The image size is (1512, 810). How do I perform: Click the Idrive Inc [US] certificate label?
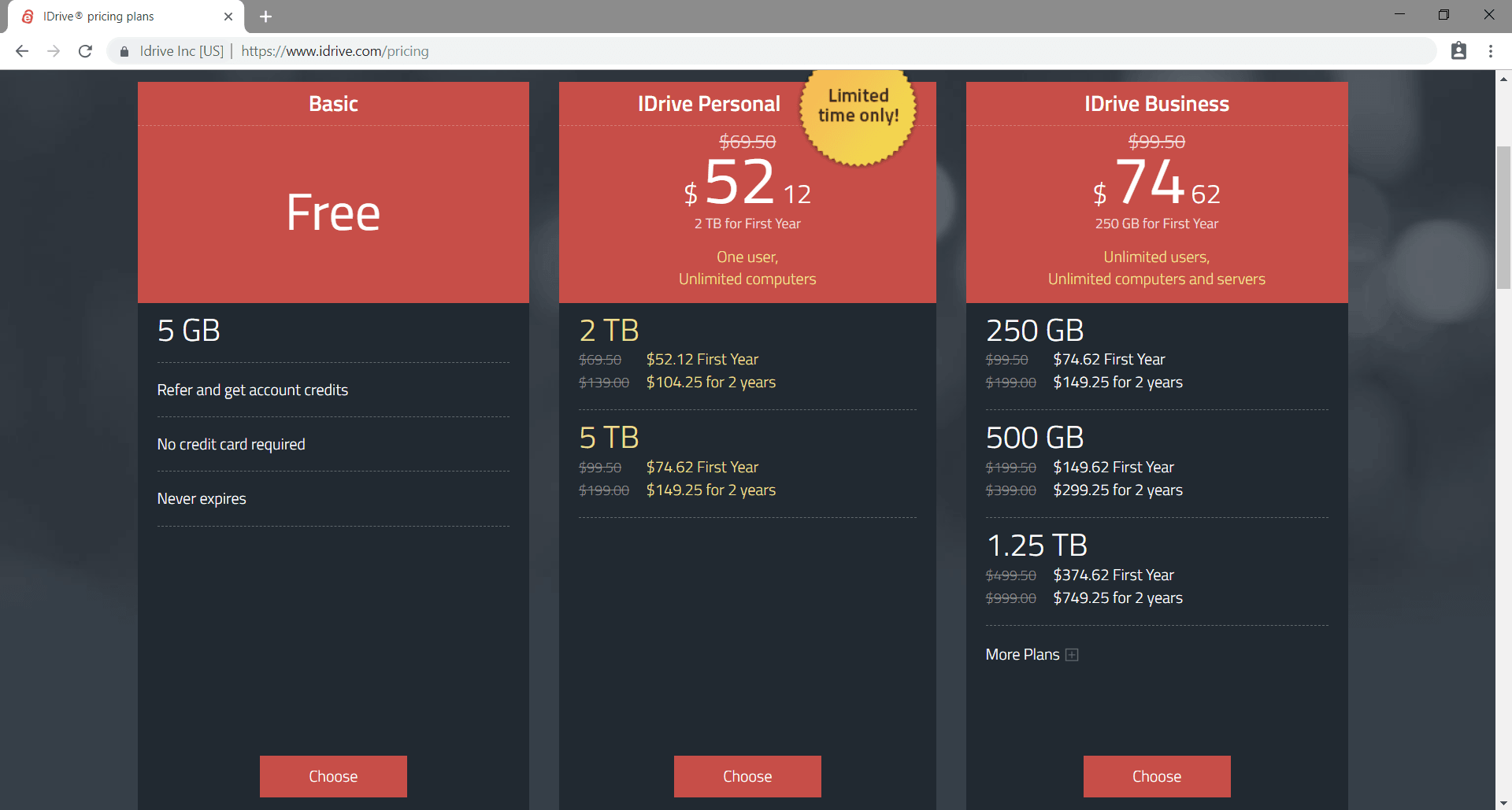182,50
